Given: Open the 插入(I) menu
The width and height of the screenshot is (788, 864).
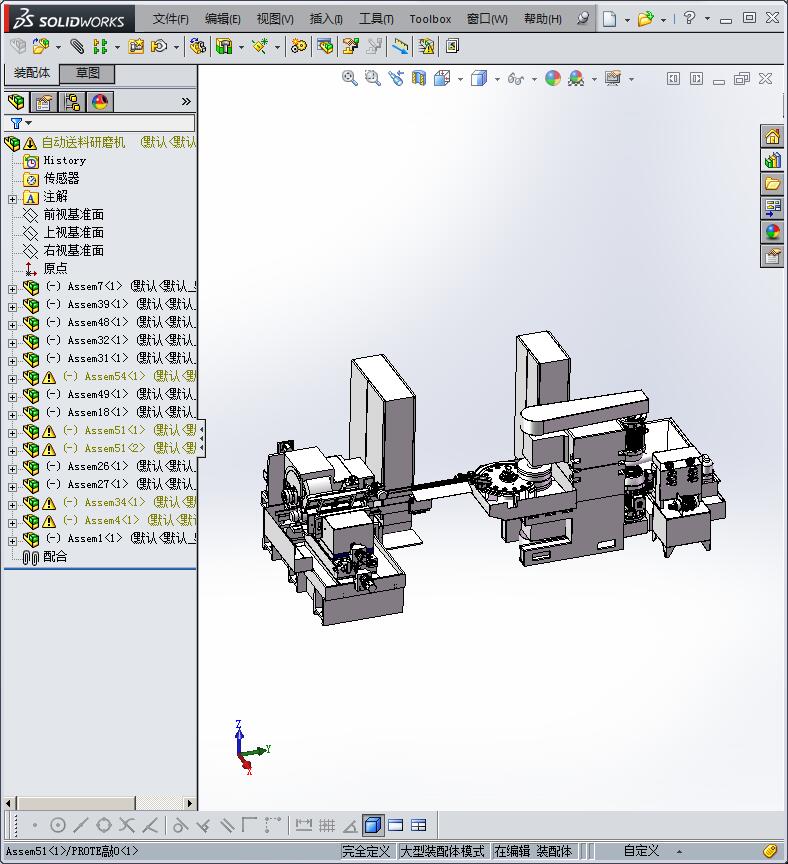Looking at the screenshot, I should [326, 19].
